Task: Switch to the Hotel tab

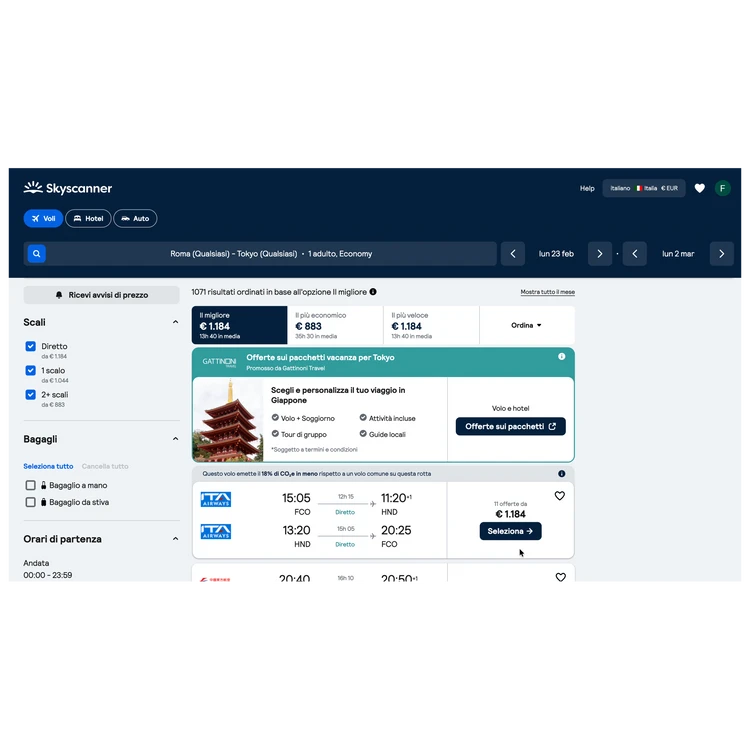Action: point(88,219)
